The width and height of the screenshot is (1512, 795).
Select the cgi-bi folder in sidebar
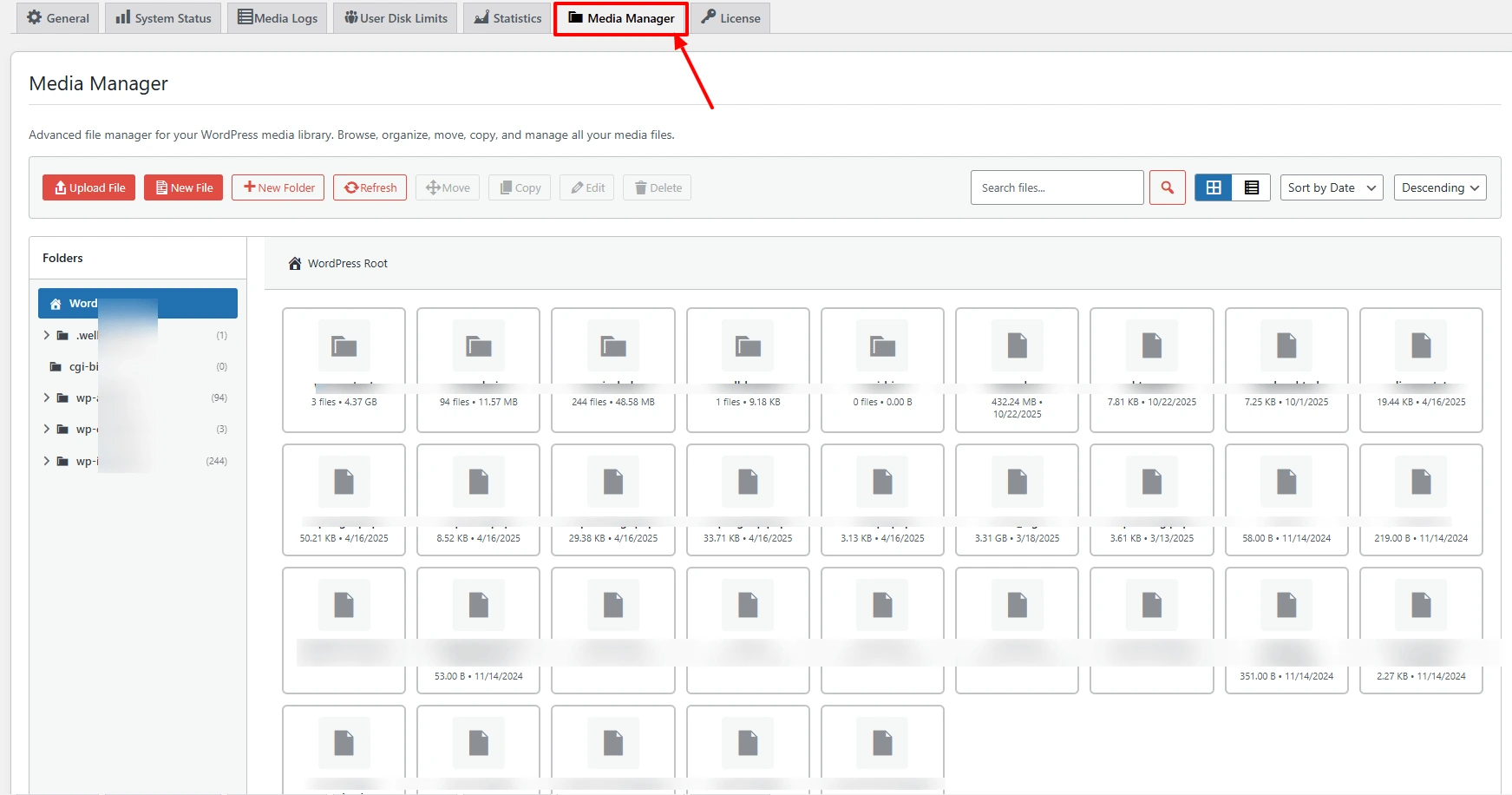tap(83, 366)
